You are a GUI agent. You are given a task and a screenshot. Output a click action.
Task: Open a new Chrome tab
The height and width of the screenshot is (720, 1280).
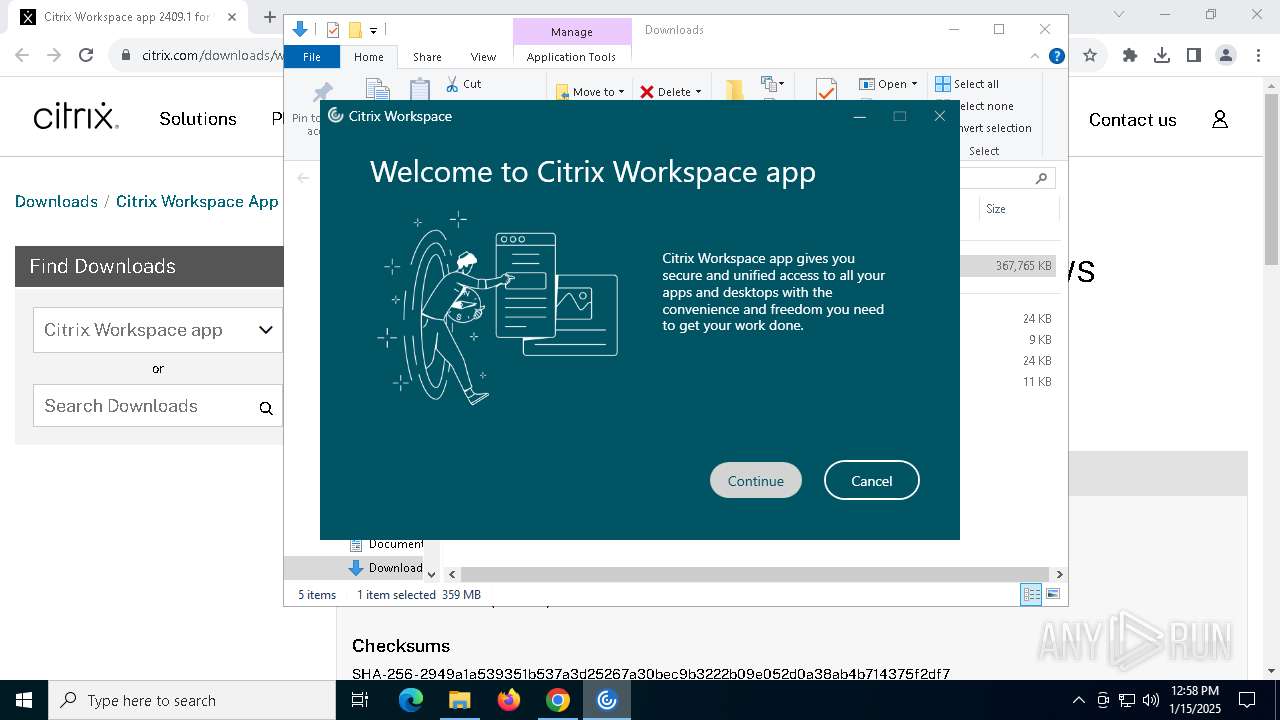[x=269, y=17]
